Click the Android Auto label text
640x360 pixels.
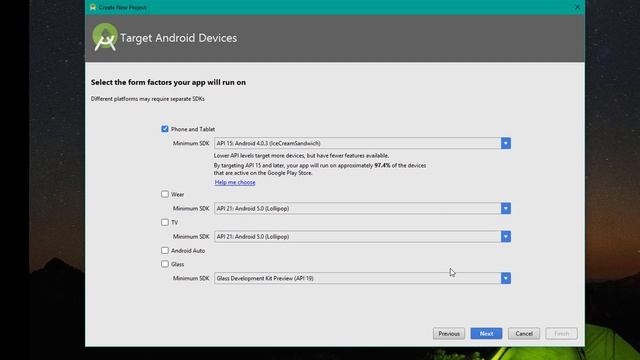(x=188, y=251)
